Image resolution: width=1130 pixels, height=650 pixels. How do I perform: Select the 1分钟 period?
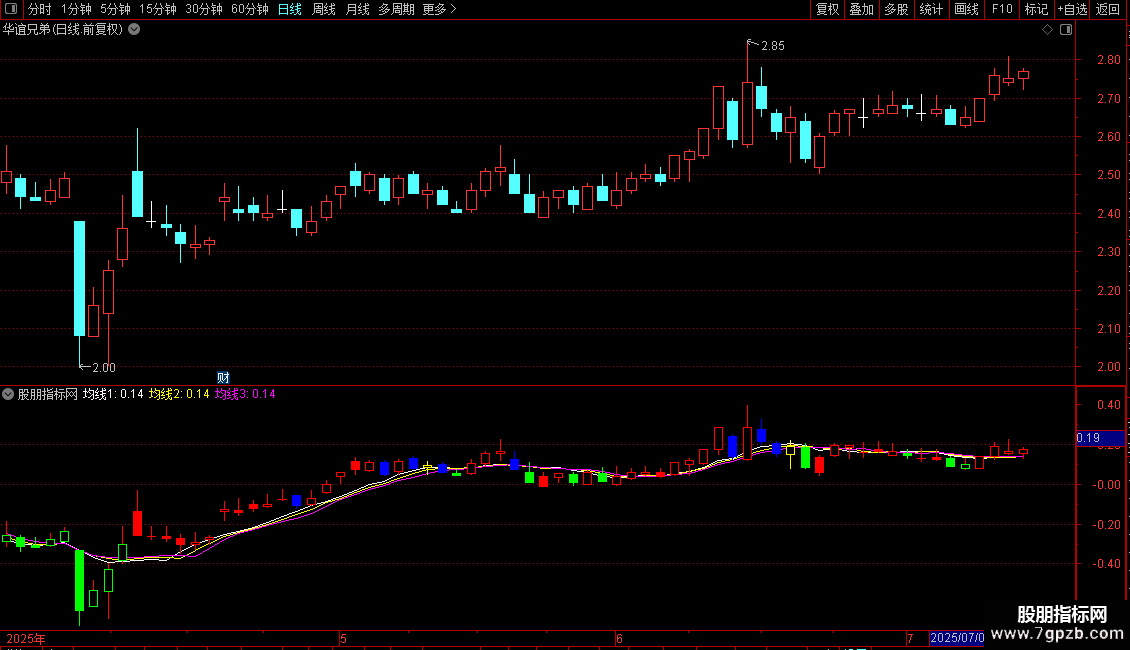click(76, 9)
